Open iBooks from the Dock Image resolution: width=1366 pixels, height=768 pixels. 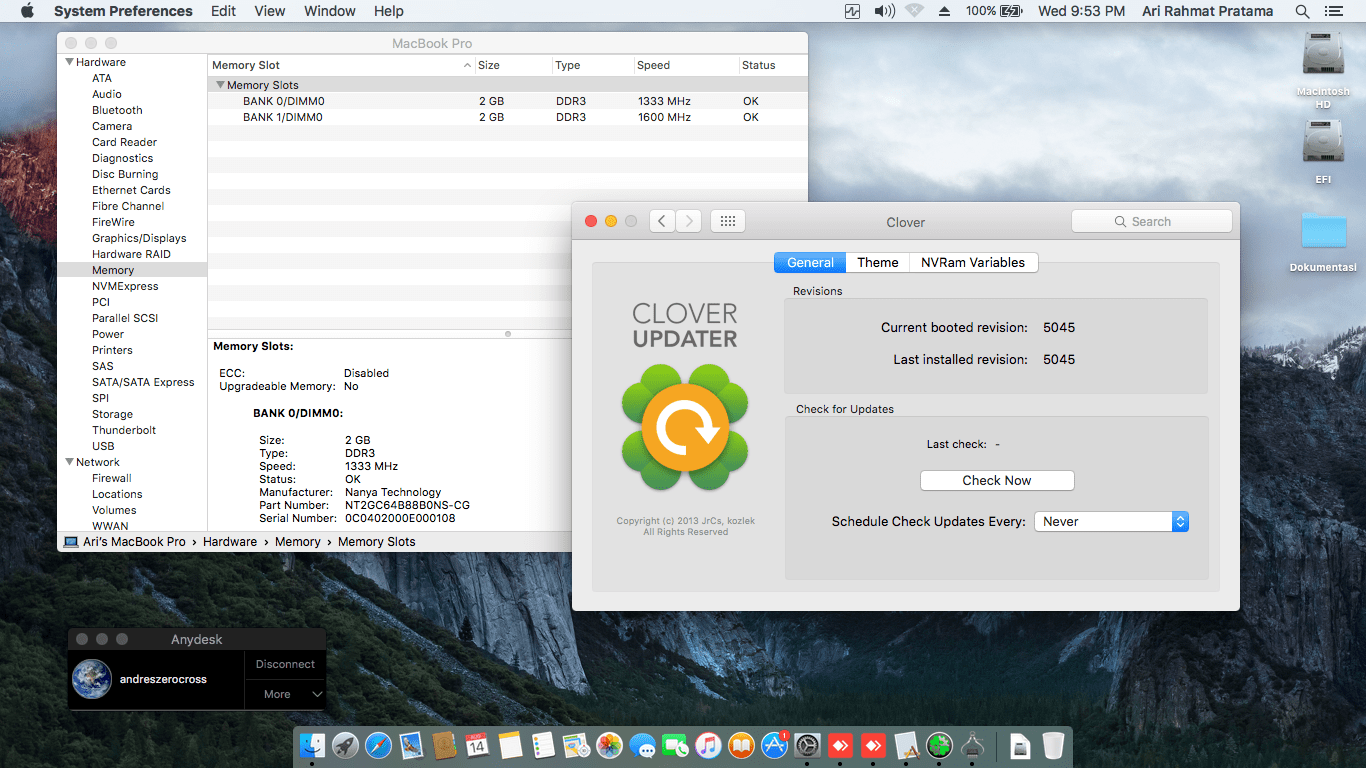741,745
